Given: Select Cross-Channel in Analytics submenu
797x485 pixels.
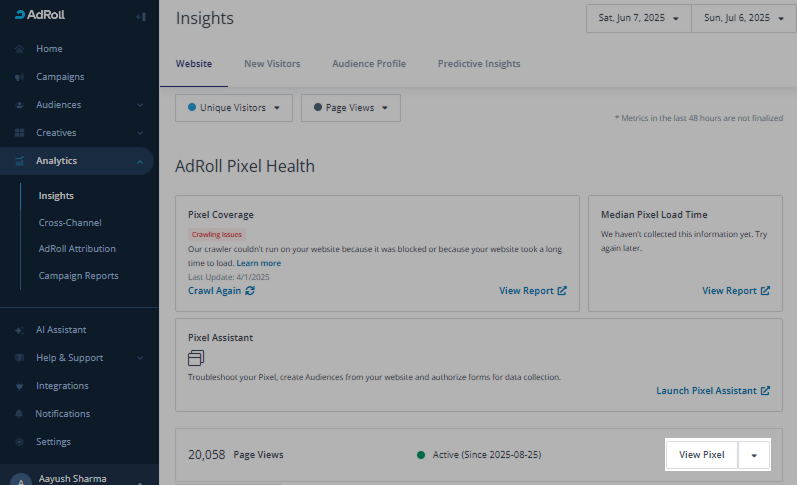Looking at the screenshot, I should 70,223.
